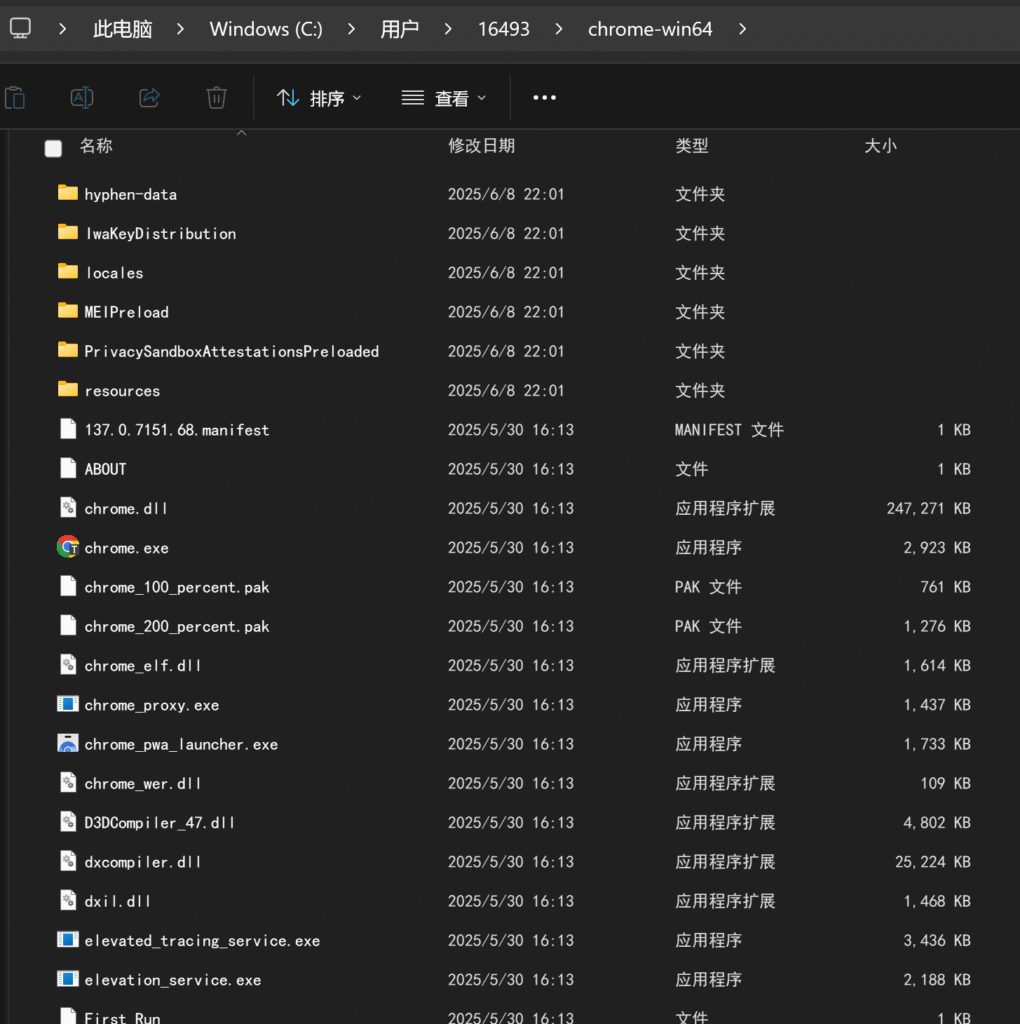Click the paste clipboard toolbar icon

[14, 98]
